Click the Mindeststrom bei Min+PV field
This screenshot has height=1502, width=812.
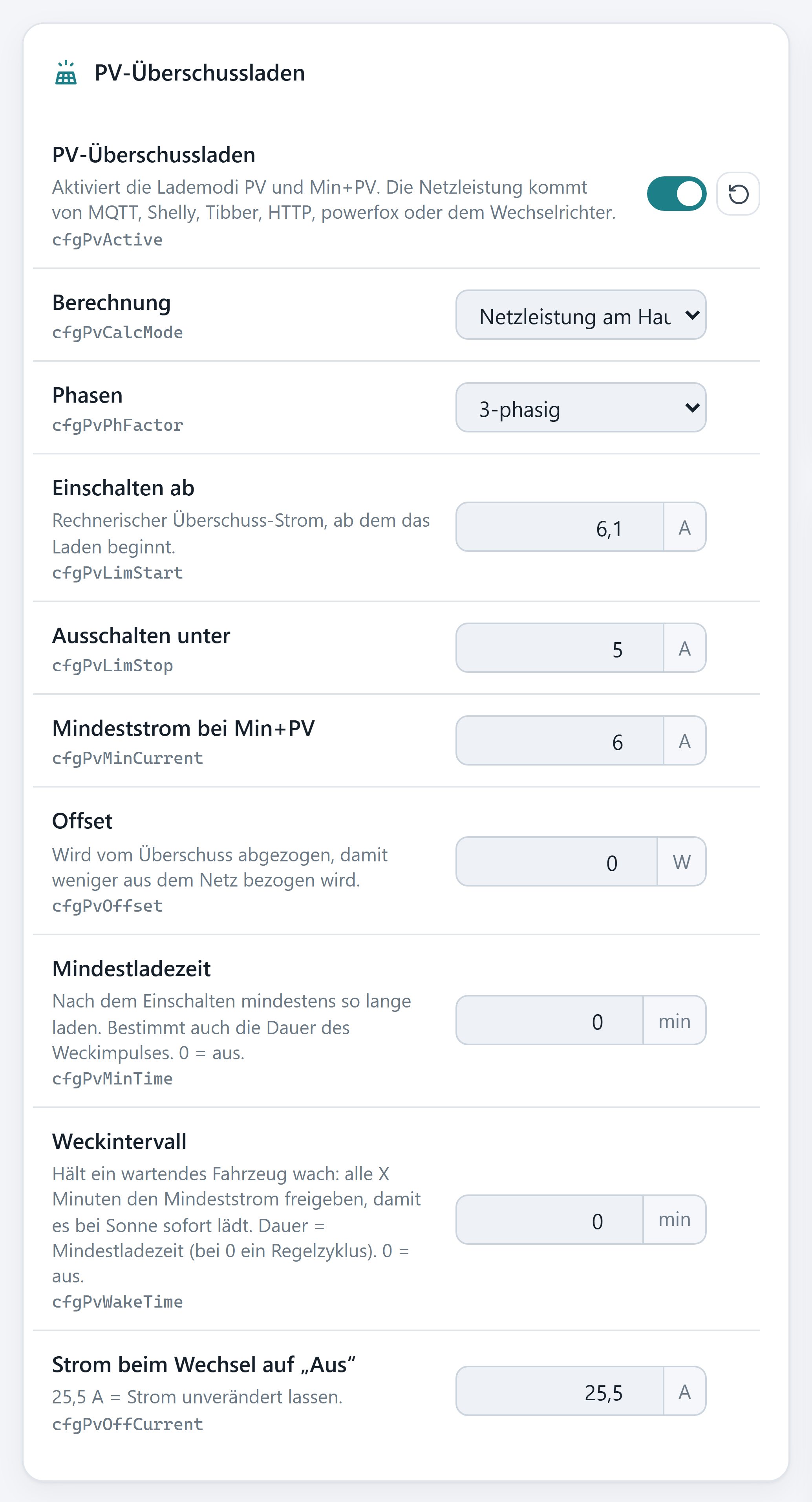(x=560, y=741)
